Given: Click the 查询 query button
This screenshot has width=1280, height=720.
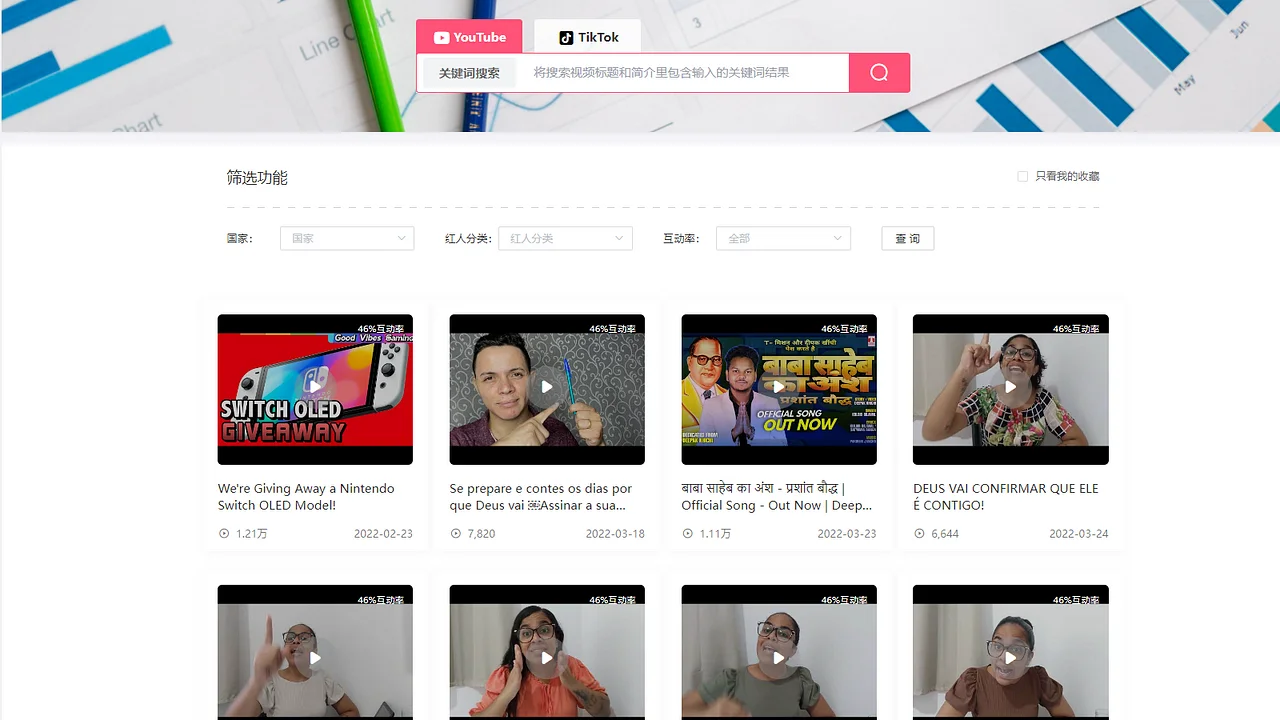Looking at the screenshot, I should tap(907, 238).
